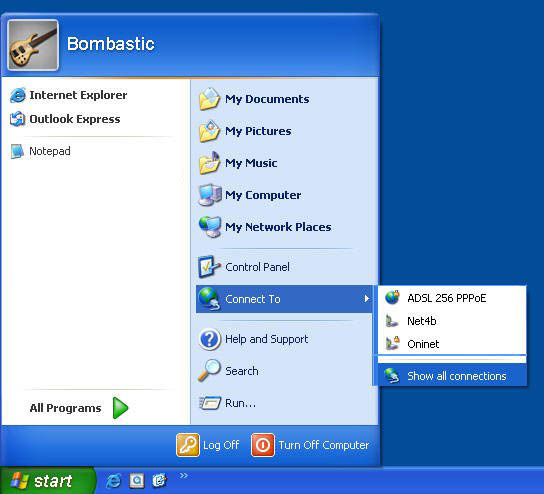The height and width of the screenshot is (494, 544).
Task: Click the Internet Explorer label
Action: click(x=78, y=95)
